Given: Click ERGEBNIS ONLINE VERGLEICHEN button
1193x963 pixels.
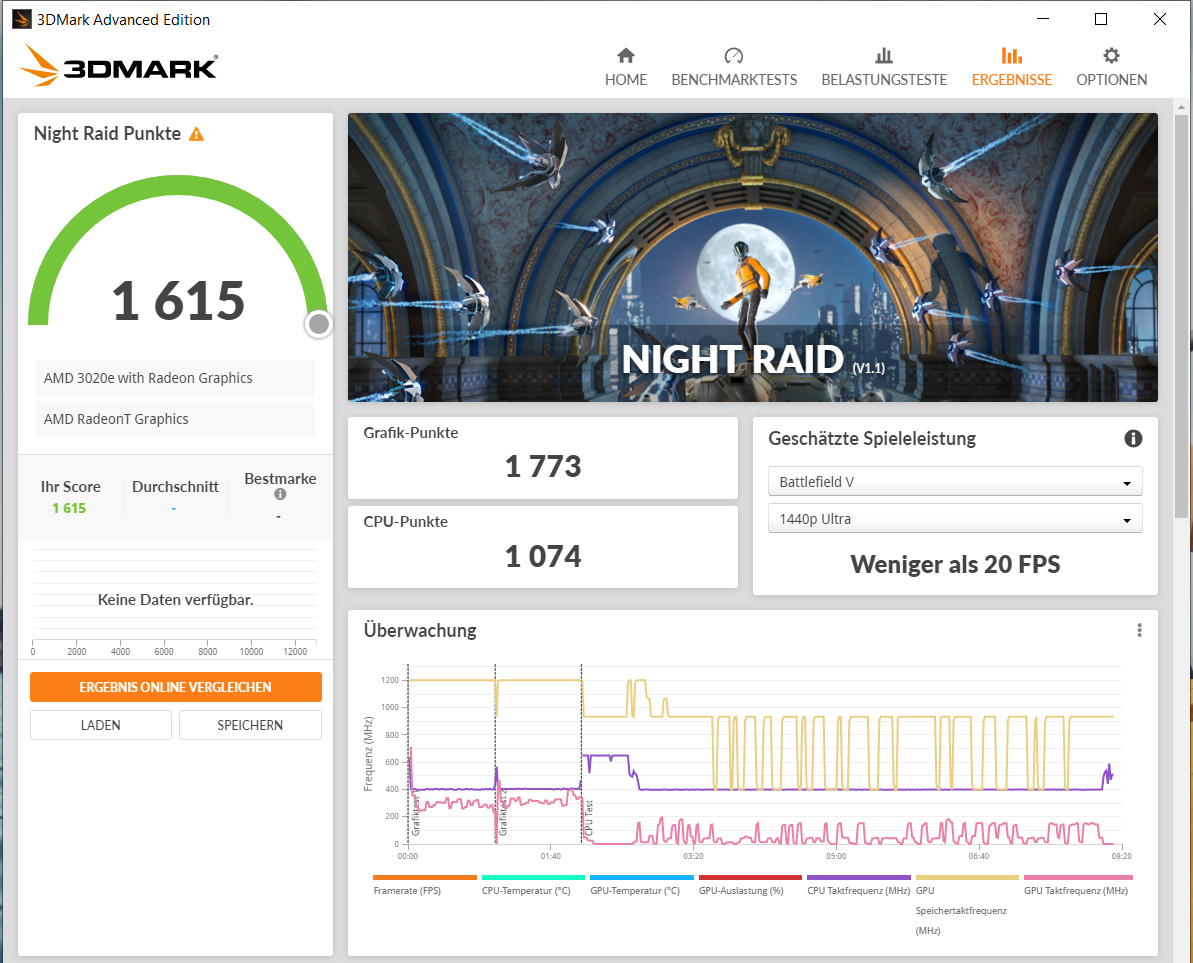Looking at the screenshot, I should pyautogui.click(x=176, y=687).
